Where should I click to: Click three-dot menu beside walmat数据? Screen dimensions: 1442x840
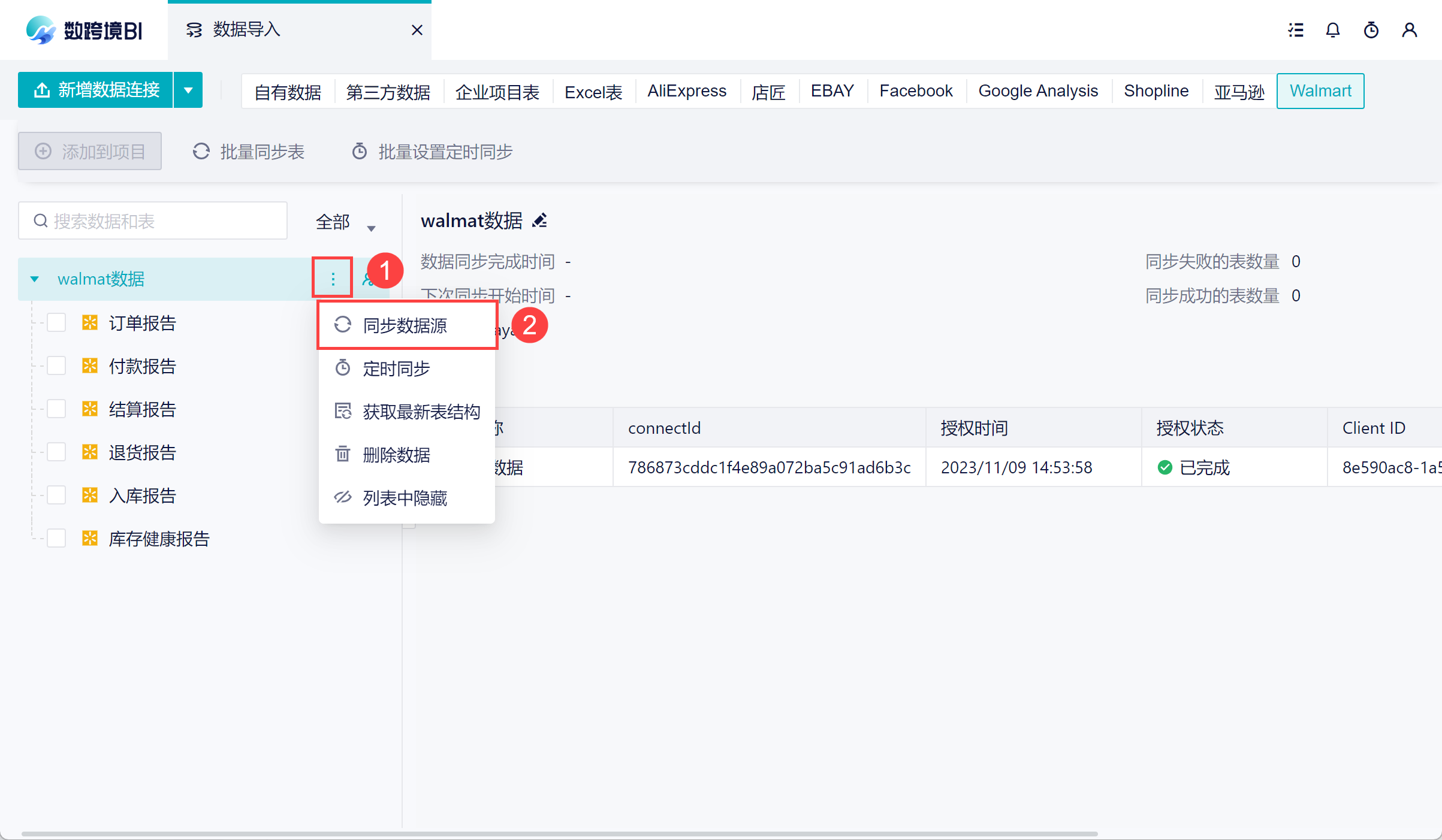pos(333,279)
